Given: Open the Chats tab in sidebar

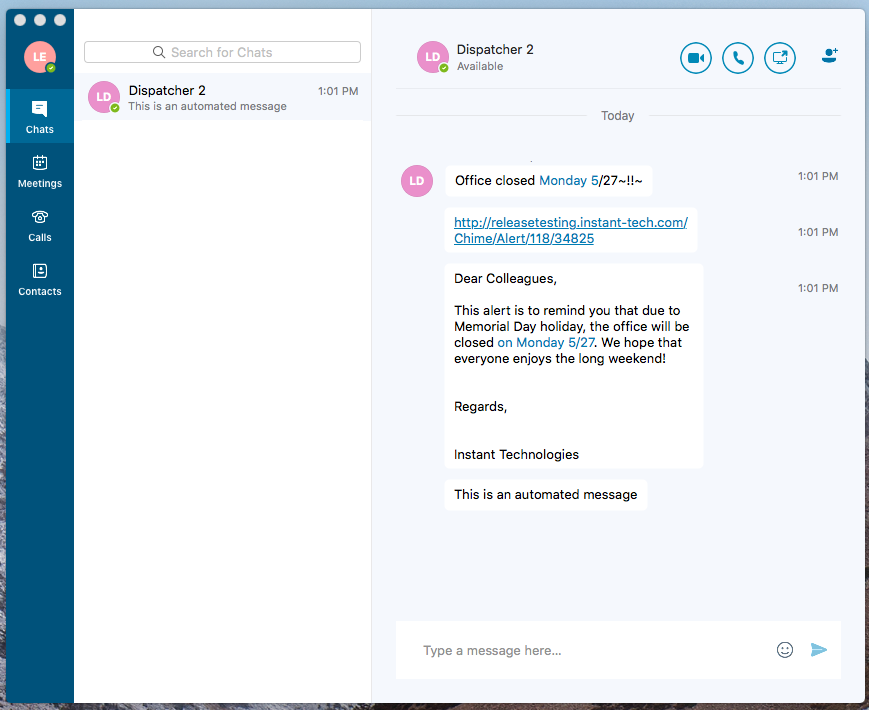Looking at the screenshot, I should tap(40, 116).
